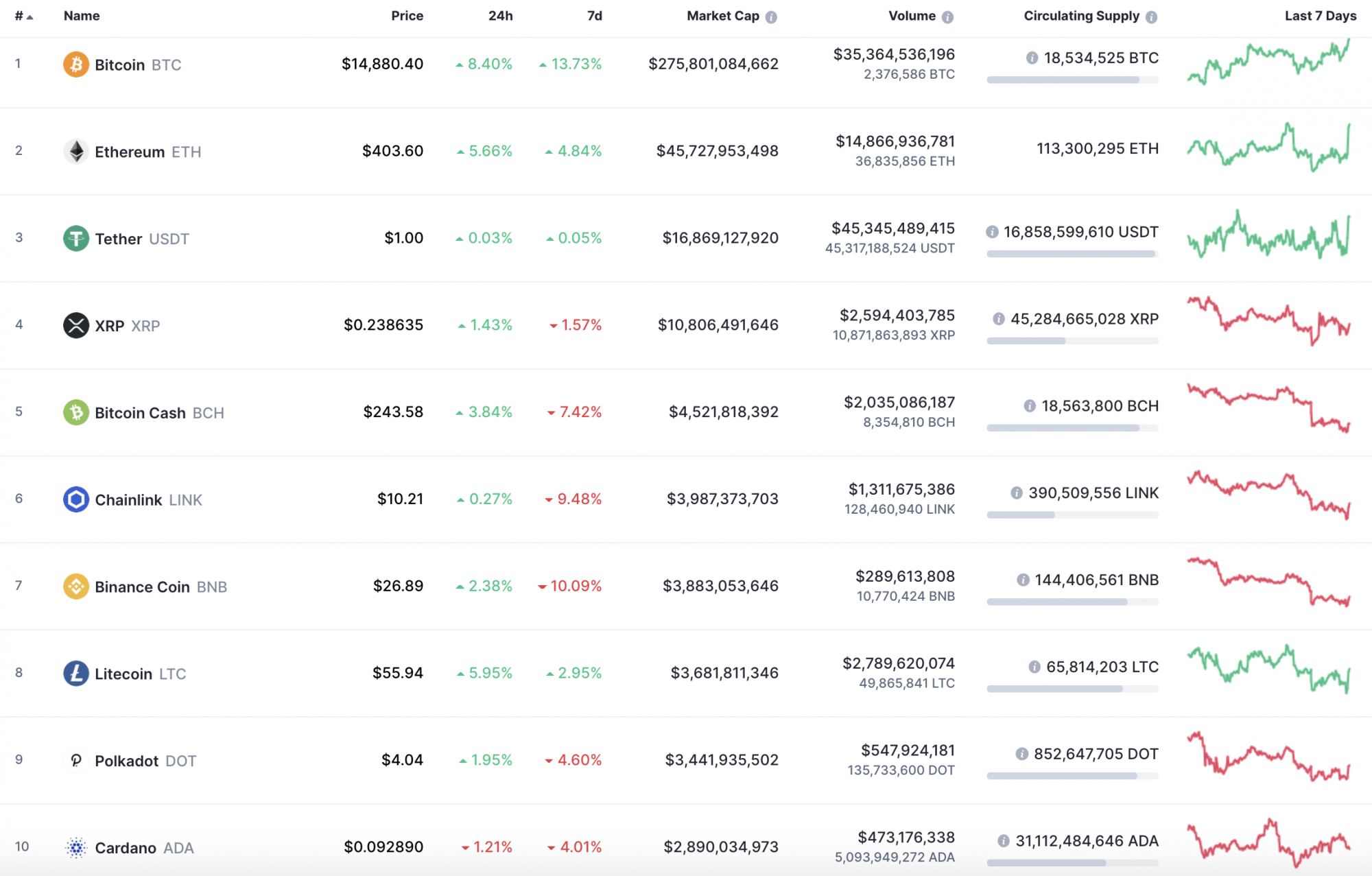
Task: Sort by Volume column header
Action: pyautogui.click(x=912, y=16)
